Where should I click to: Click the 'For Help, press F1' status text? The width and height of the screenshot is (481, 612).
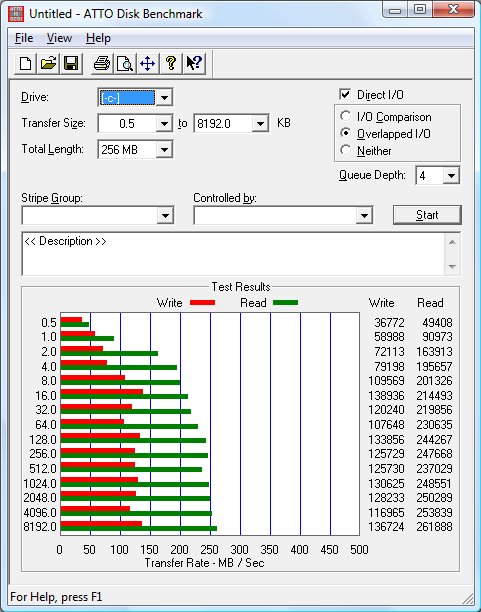tap(56, 597)
